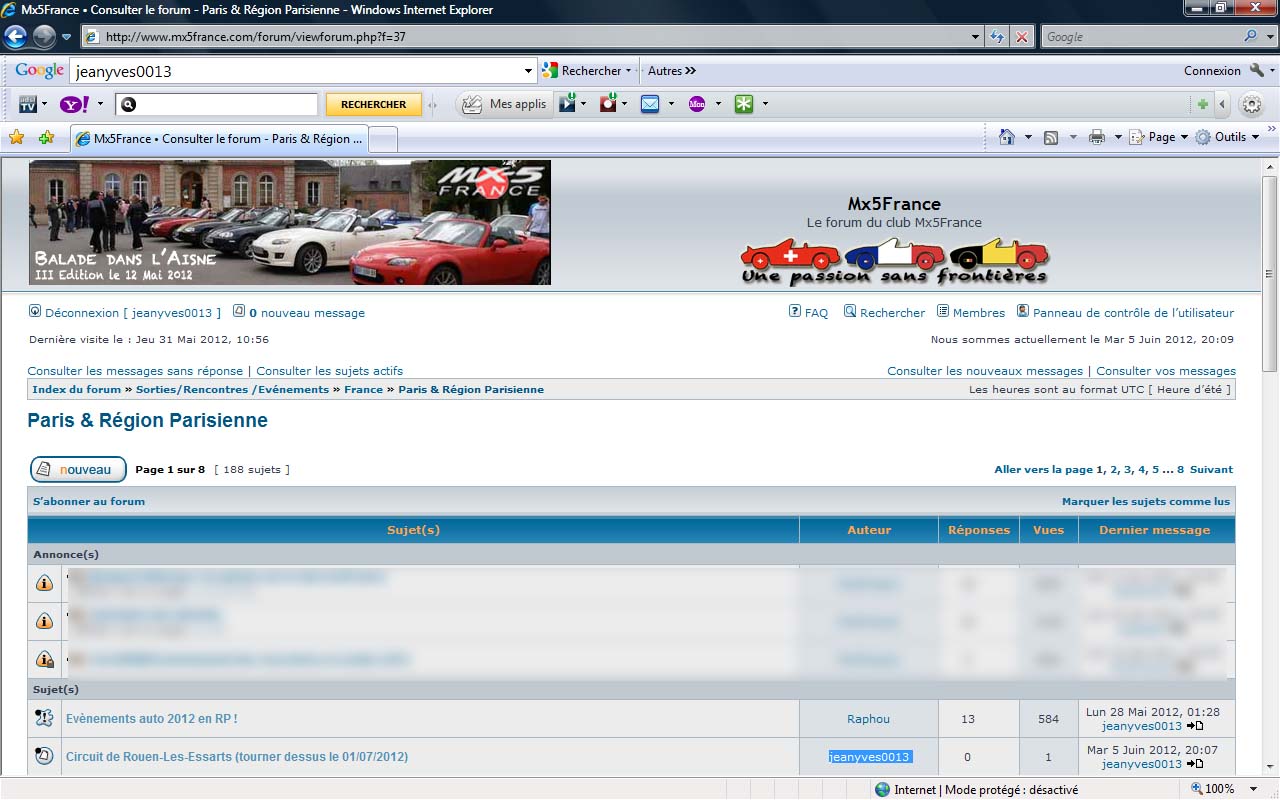Click the Yahoo toolbar search input field
This screenshot has height=800, width=1280.
[x=218, y=104]
